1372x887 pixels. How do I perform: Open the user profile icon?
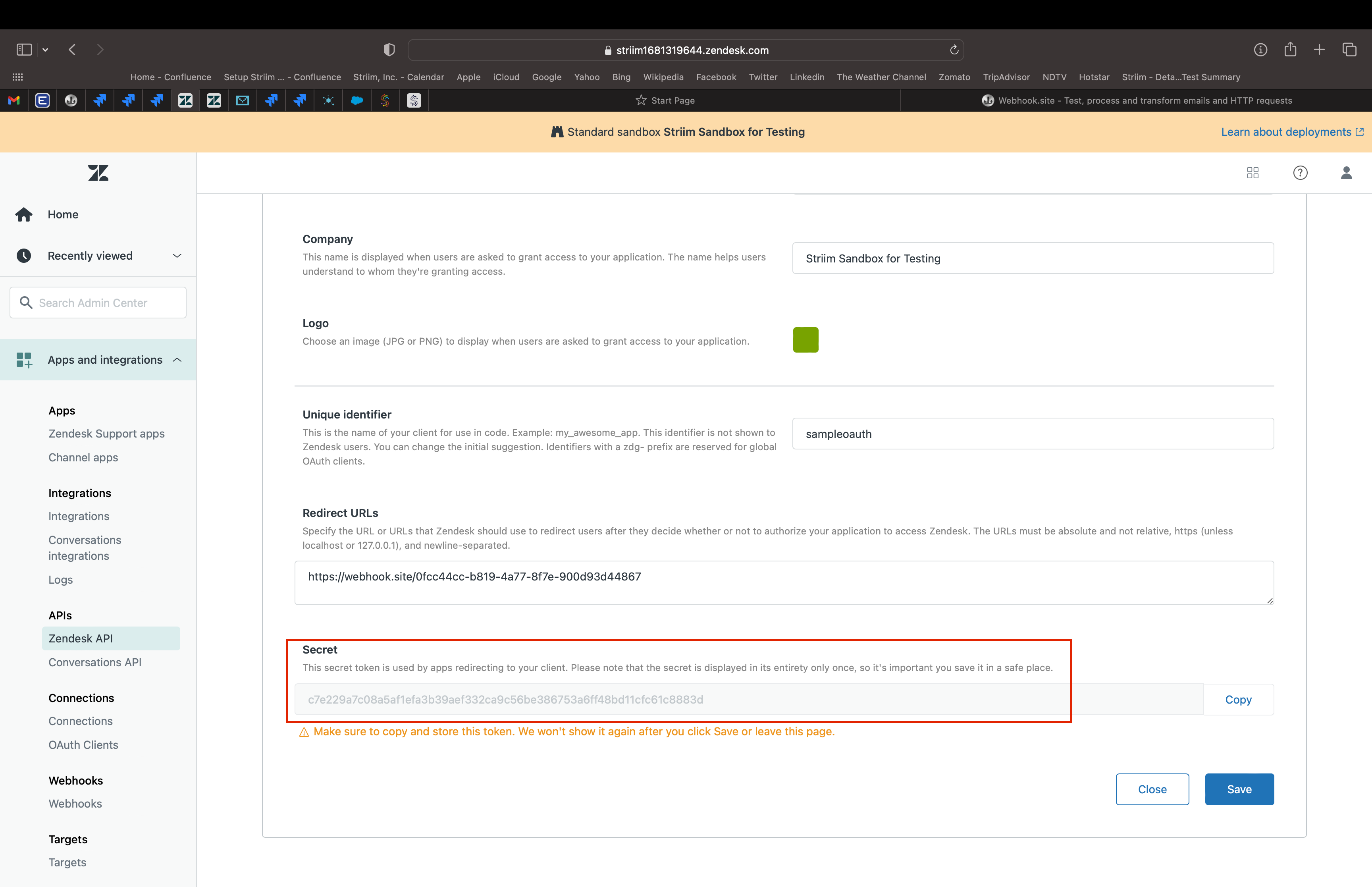[x=1347, y=172]
